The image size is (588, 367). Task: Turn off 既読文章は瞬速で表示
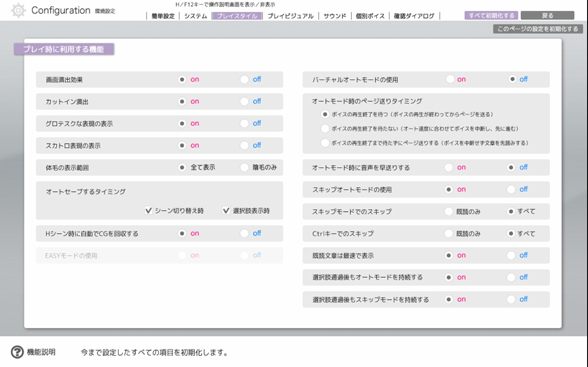[511, 256]
